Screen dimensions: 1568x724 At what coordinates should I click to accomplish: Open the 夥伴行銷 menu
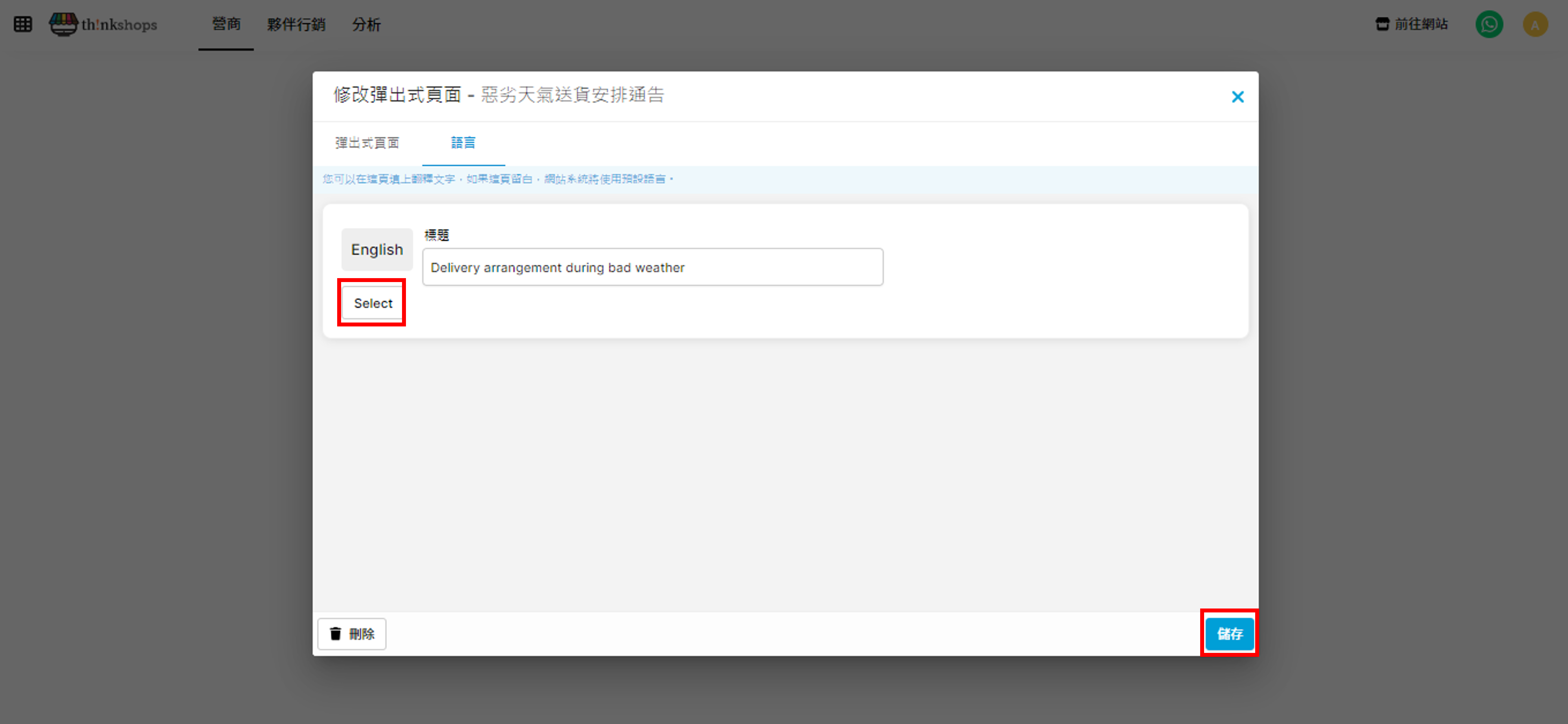296,24
